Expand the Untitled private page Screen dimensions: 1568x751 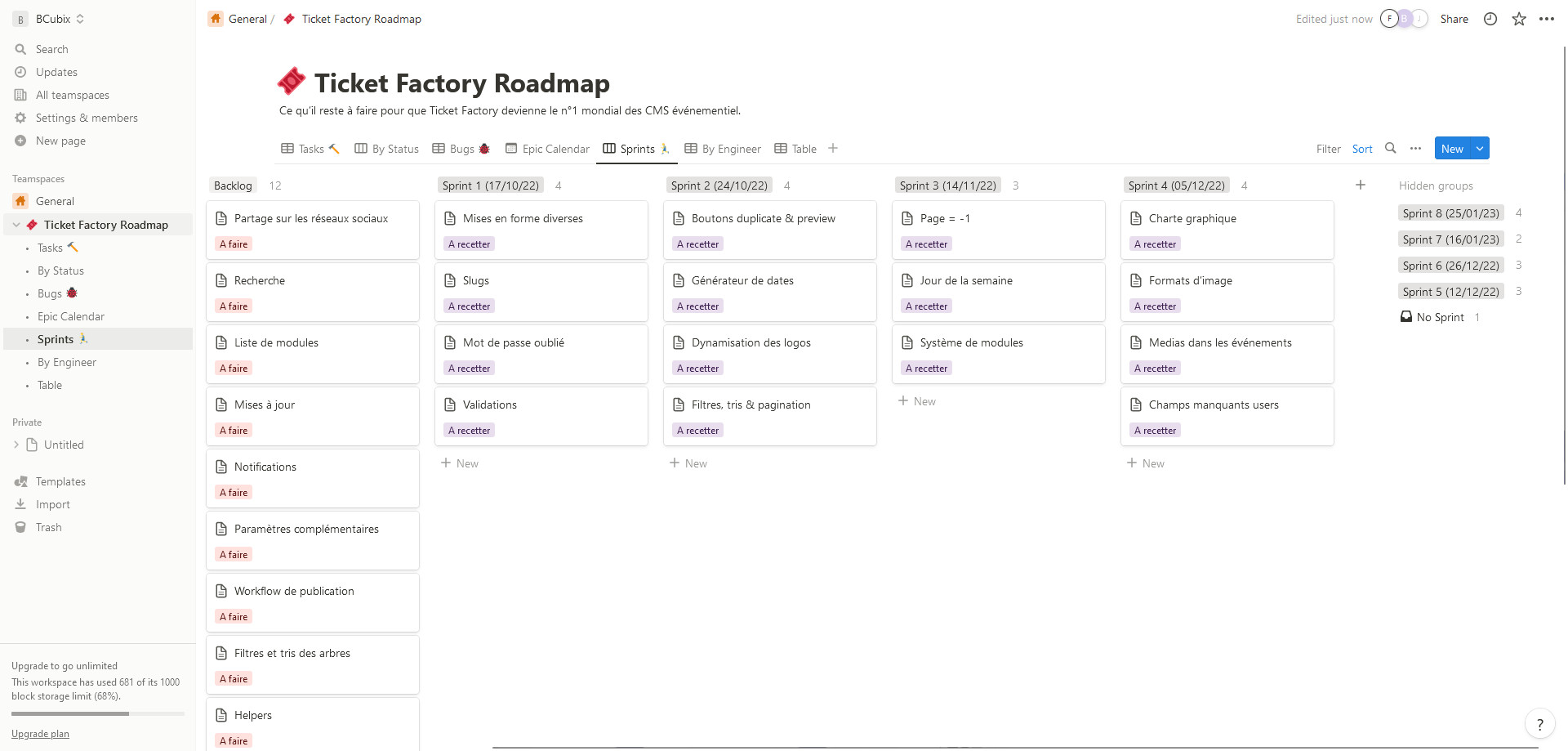point(16,445)
